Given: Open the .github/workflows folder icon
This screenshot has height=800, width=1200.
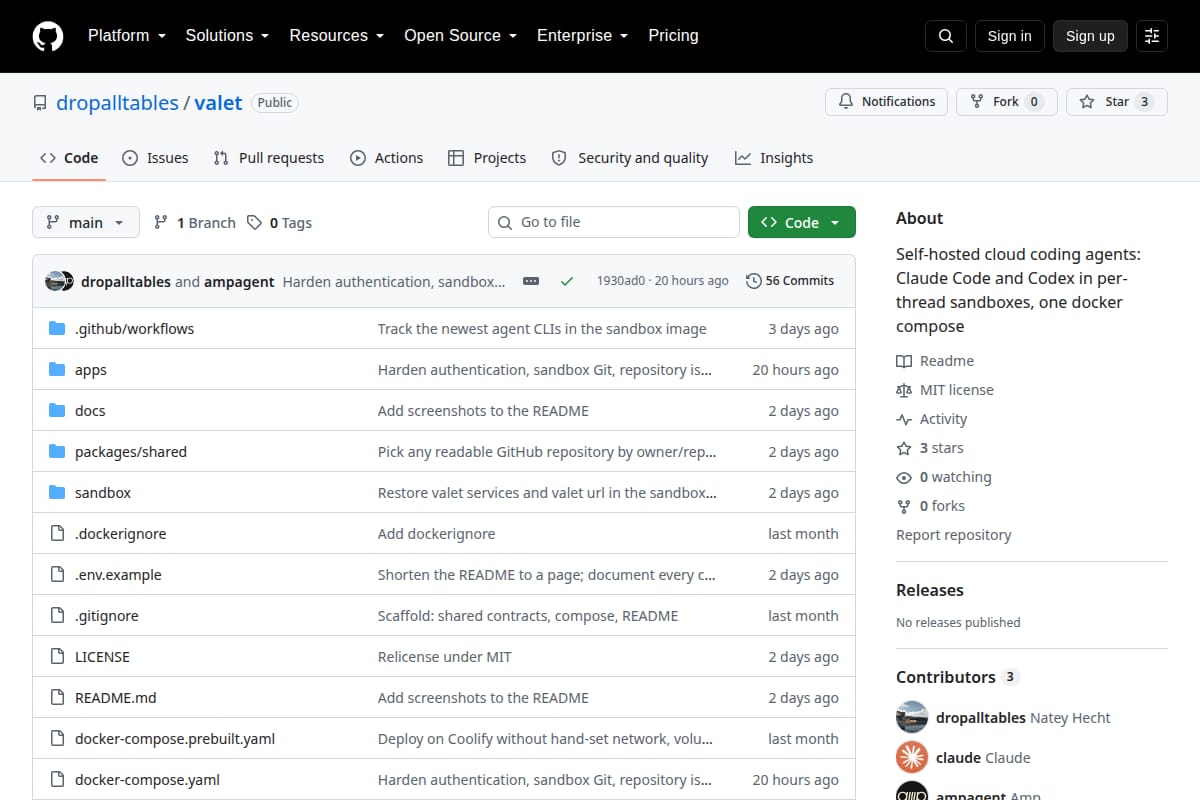Looking at the screenshot, I should coord(57,329).
